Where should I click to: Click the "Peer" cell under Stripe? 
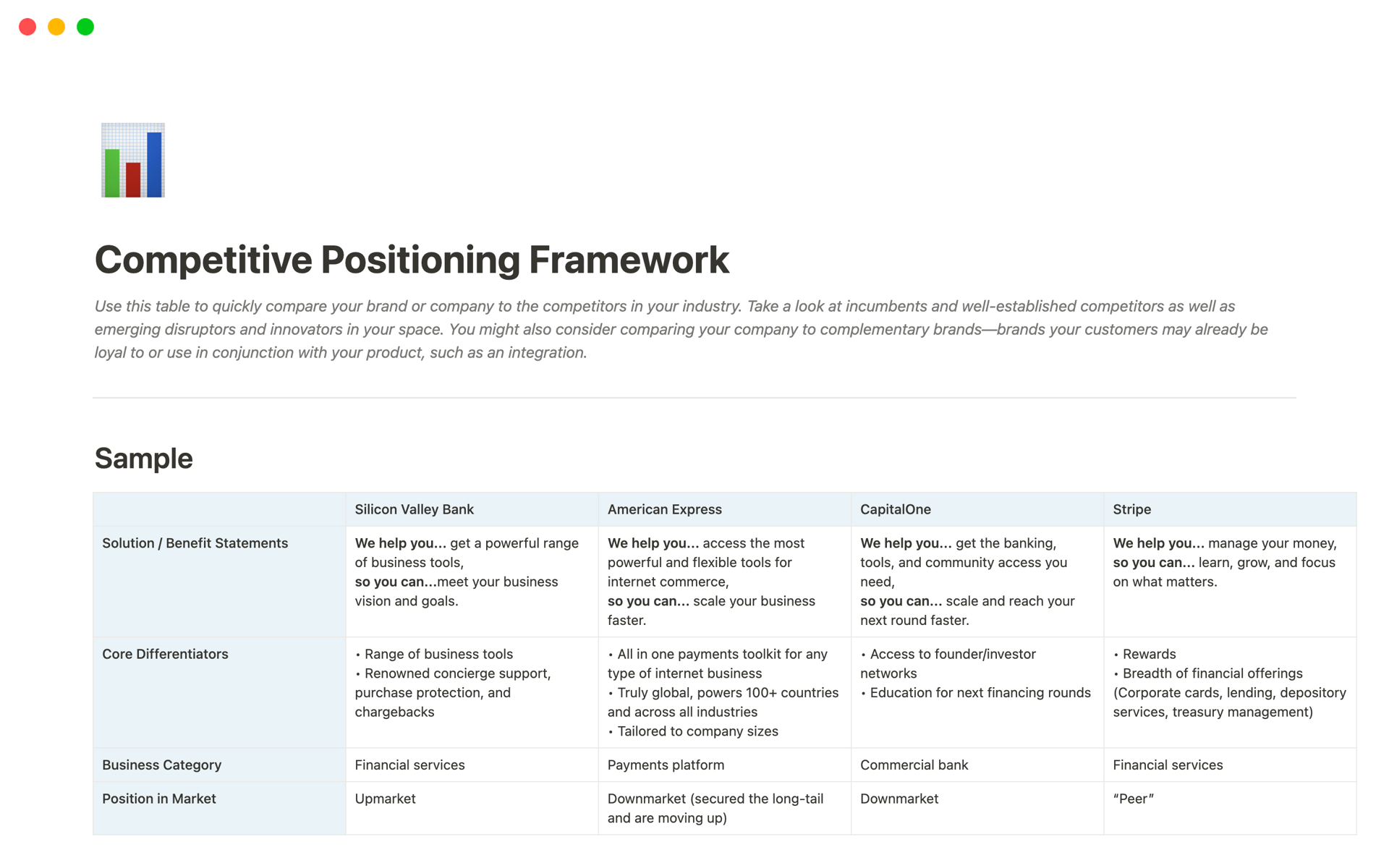1133,799
